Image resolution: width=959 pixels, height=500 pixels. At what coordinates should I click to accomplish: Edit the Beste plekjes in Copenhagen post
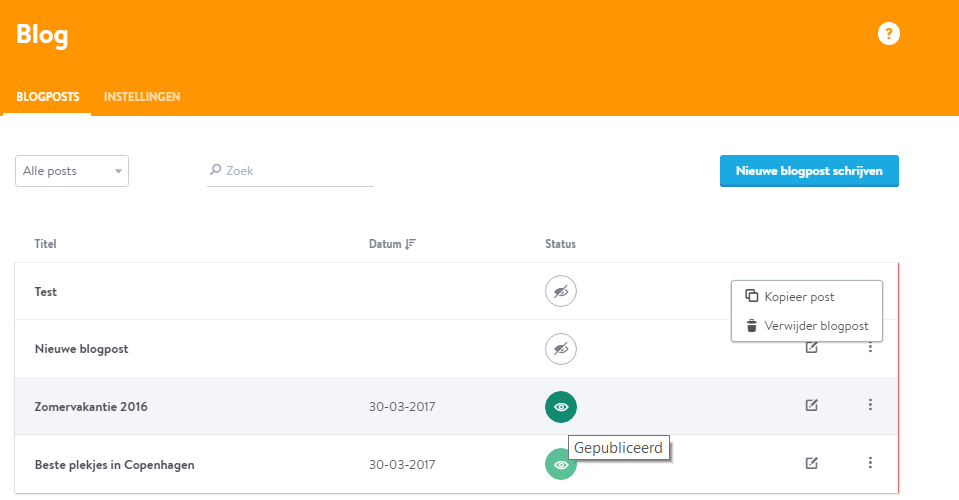pos(812,463)
